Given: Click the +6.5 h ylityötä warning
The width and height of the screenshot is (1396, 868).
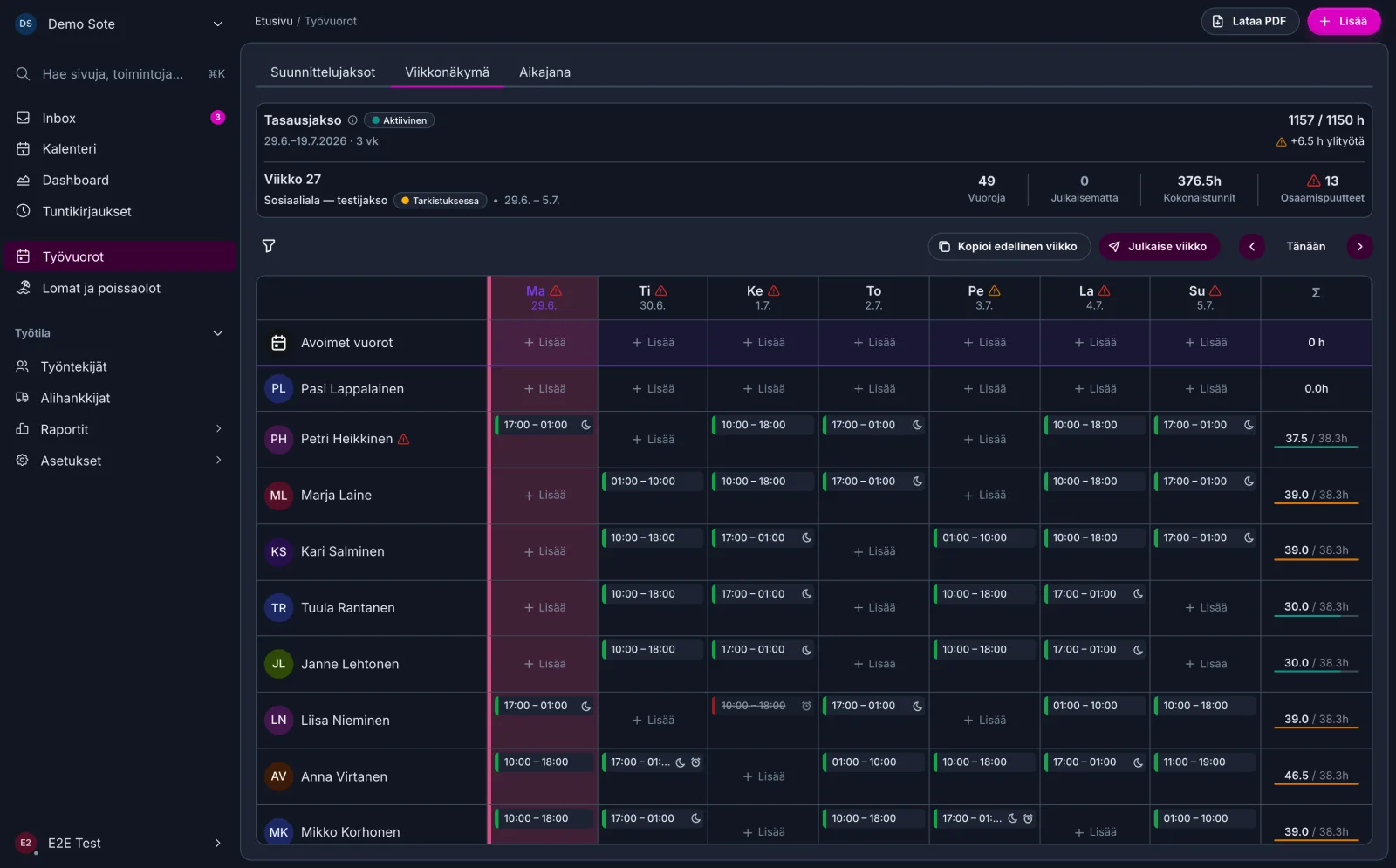Looking at the screenshot, I should tap(1320, 141).
